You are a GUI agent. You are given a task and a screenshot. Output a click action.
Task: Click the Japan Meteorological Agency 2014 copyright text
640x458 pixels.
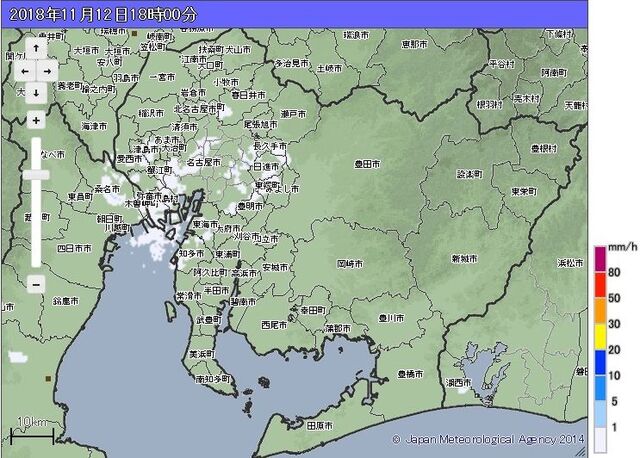coord(488,440)
